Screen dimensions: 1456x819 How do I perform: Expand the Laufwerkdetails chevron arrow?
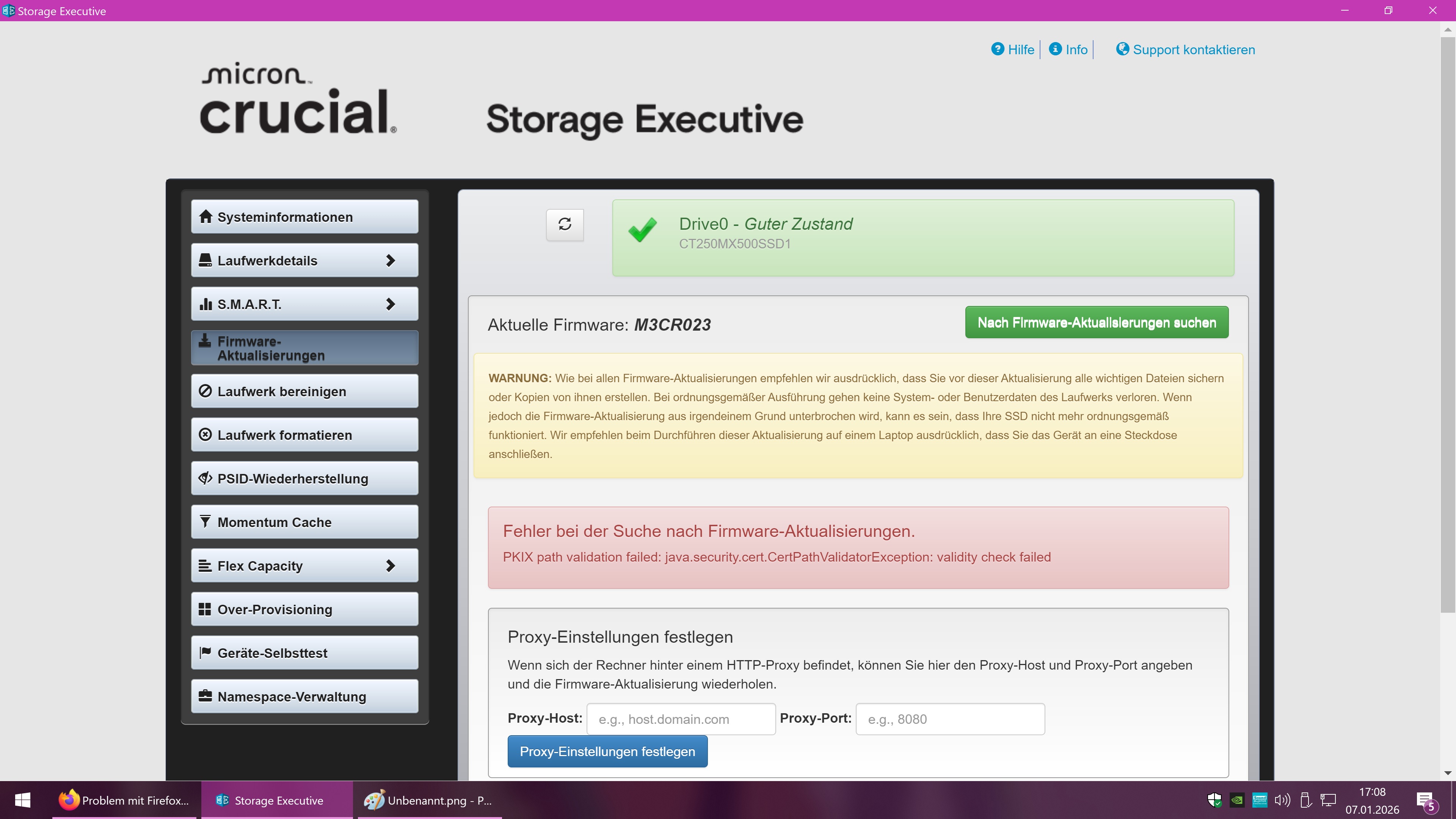[x=390, y=260]
